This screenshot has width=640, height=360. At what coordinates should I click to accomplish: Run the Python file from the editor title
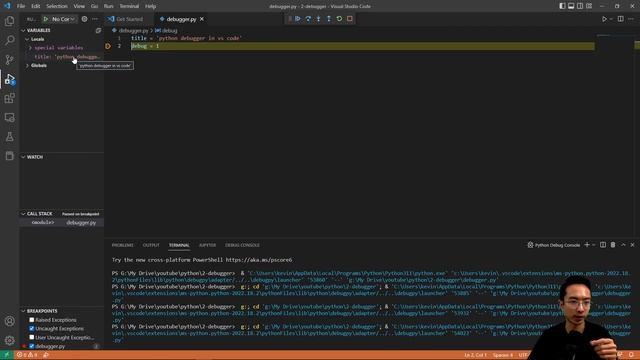click(x=604, y=19)
